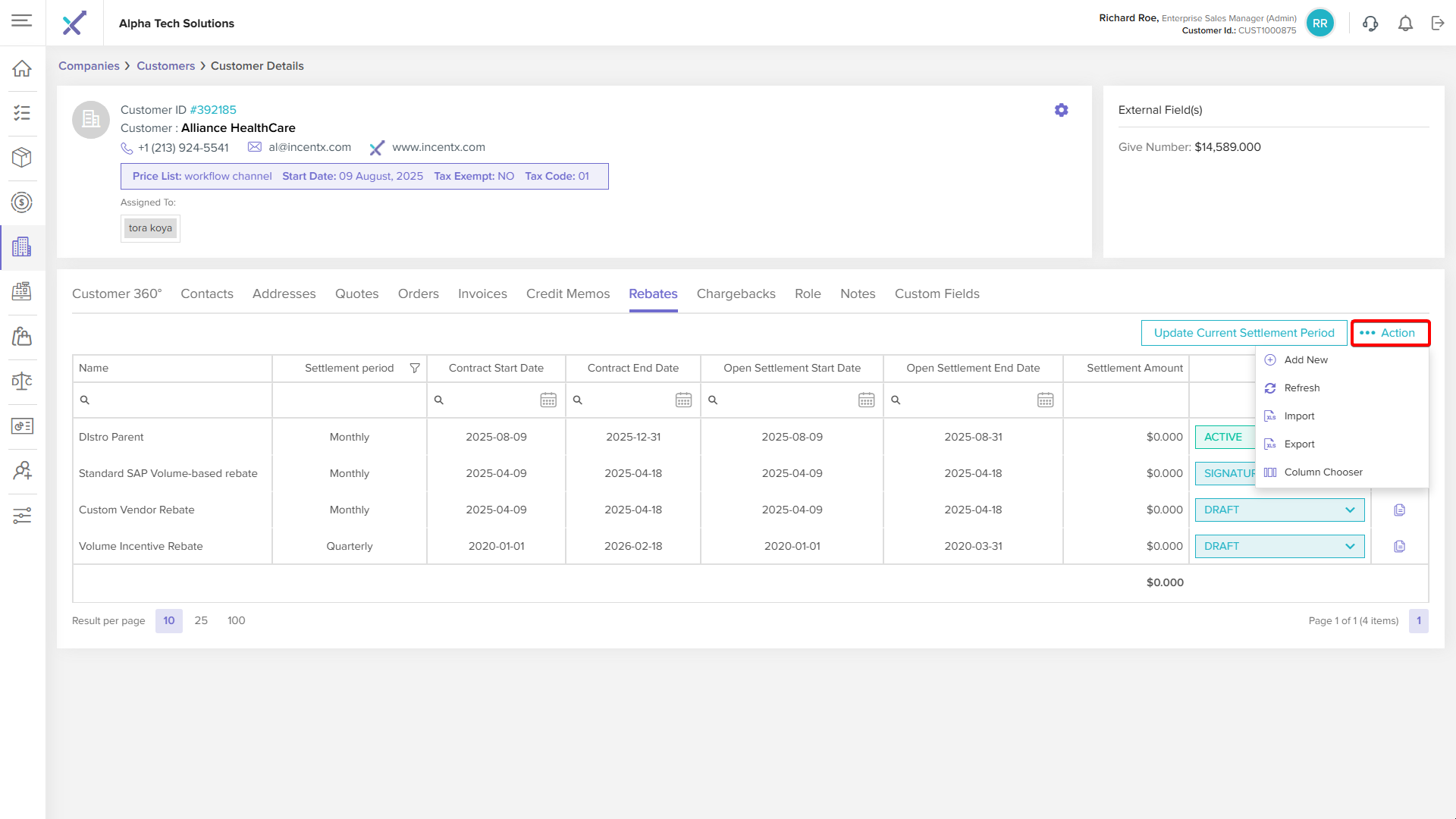Expand DRAFT status dropdown for Volume Incentive Rebate

click(1350, 546)
